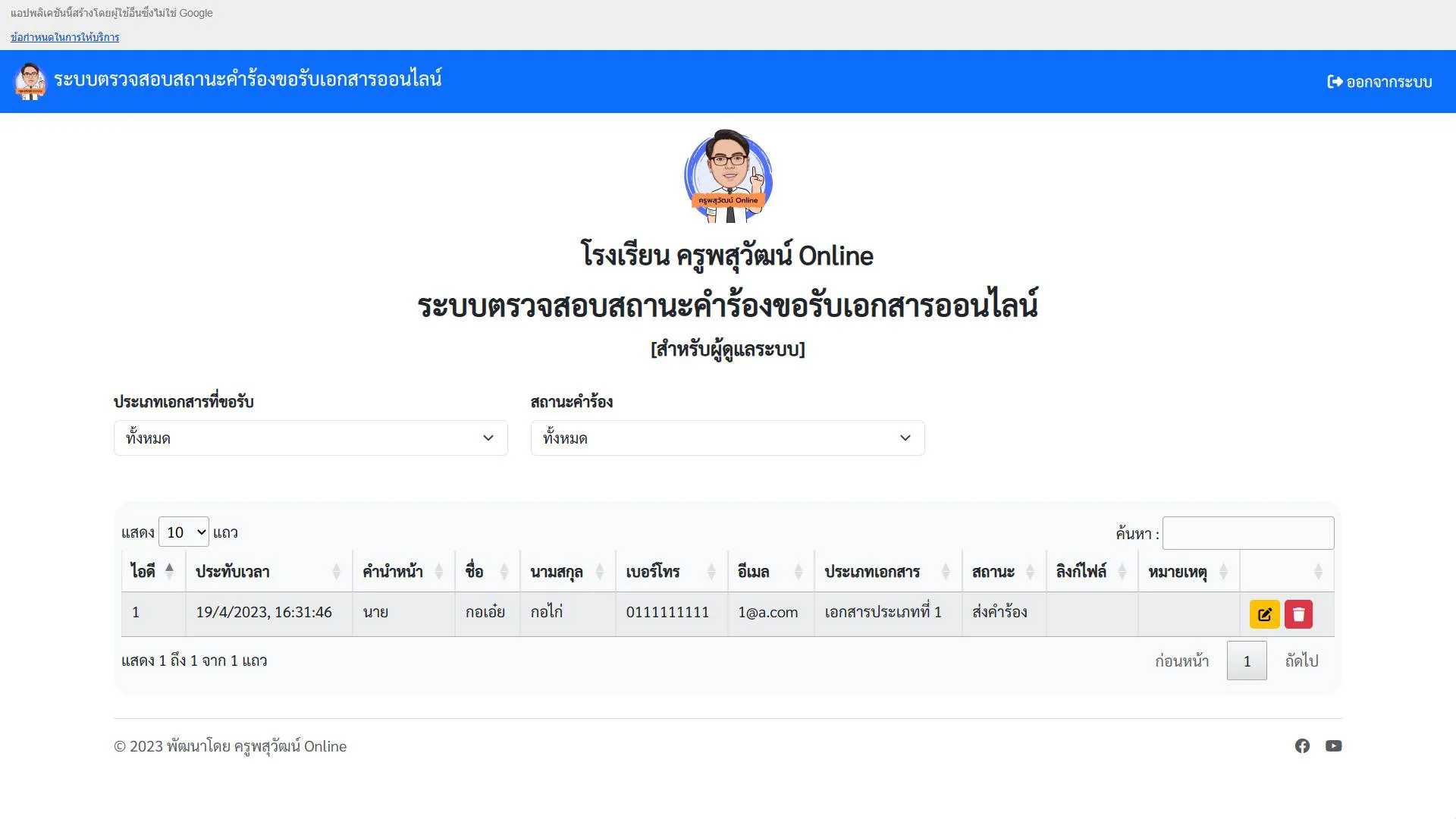Image resolution: width=1456 pixels, height=819 pixels.
Task: Click the navbar system title text
Action: [248, 80]
